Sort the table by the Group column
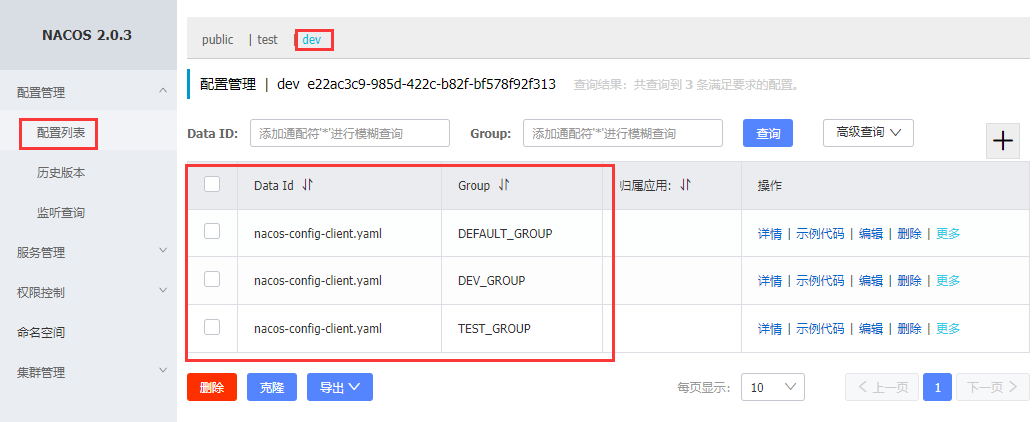This screenshot has height=422, width=1034. click(504, 186)
